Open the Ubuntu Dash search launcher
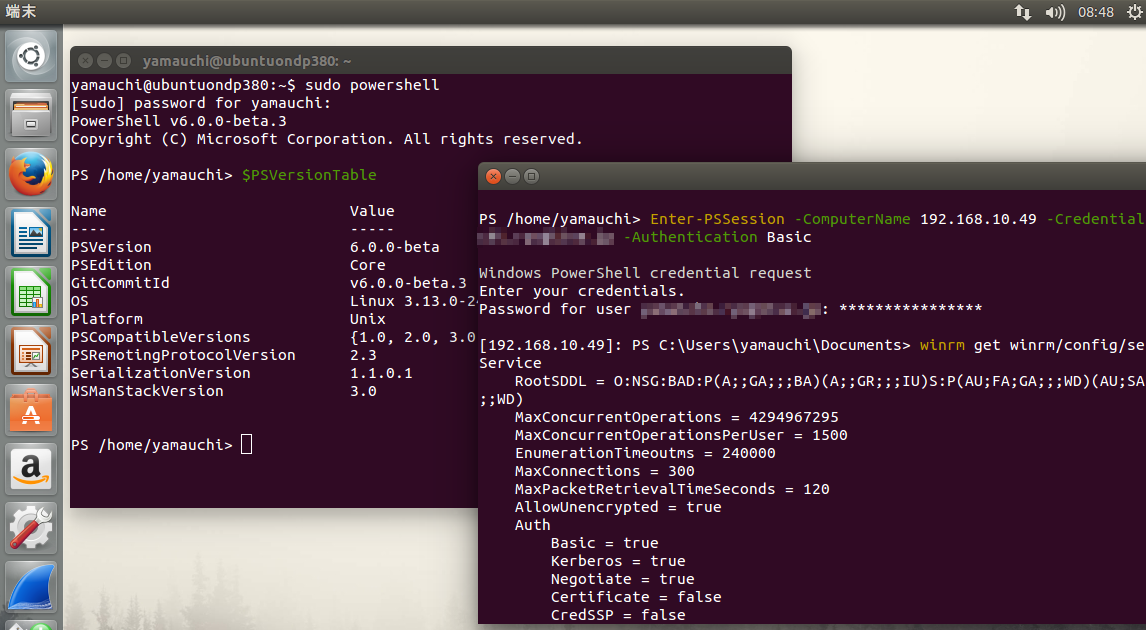The height and width of the screenshot is (630, 1146). point(31,56)
